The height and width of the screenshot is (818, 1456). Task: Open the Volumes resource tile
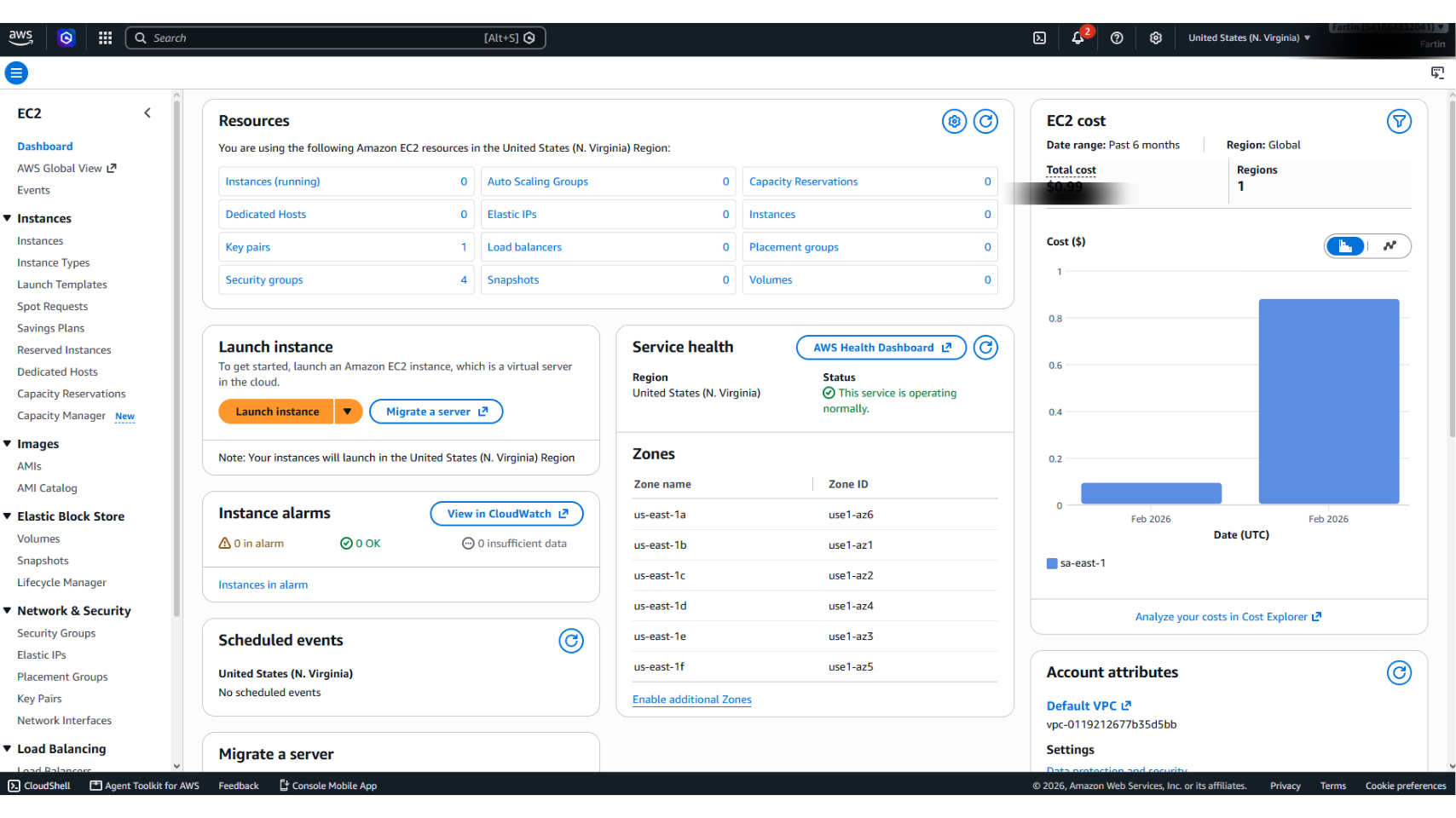(x=870, y=279)
